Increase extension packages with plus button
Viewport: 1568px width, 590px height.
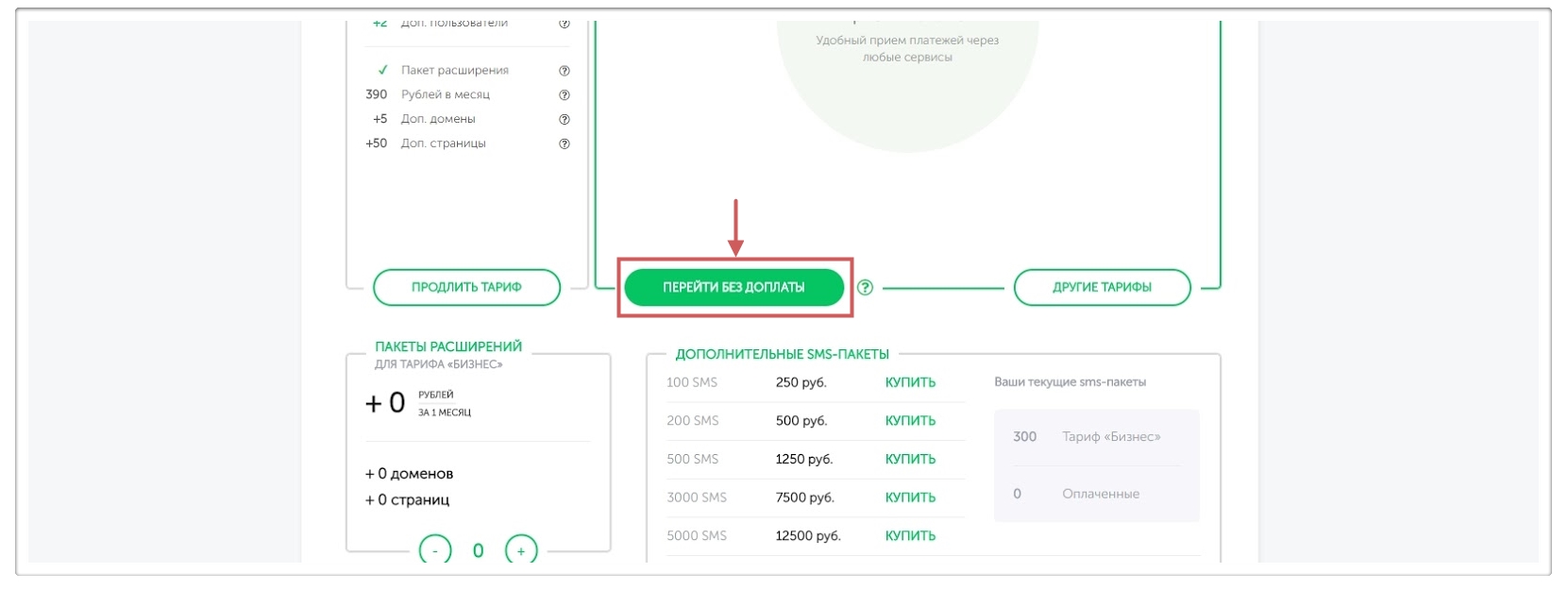click(521, 550)
